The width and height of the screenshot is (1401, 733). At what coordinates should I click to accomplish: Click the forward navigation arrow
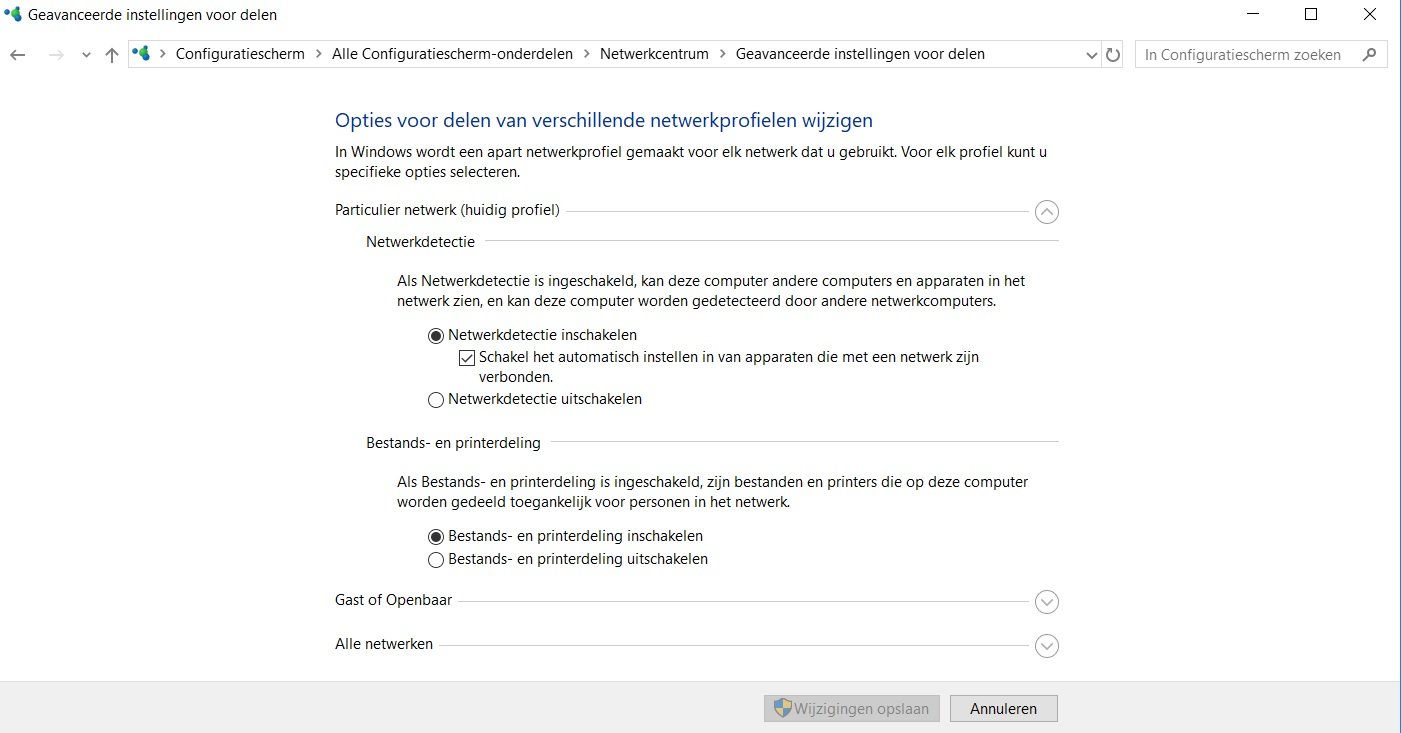pos(56,55)
